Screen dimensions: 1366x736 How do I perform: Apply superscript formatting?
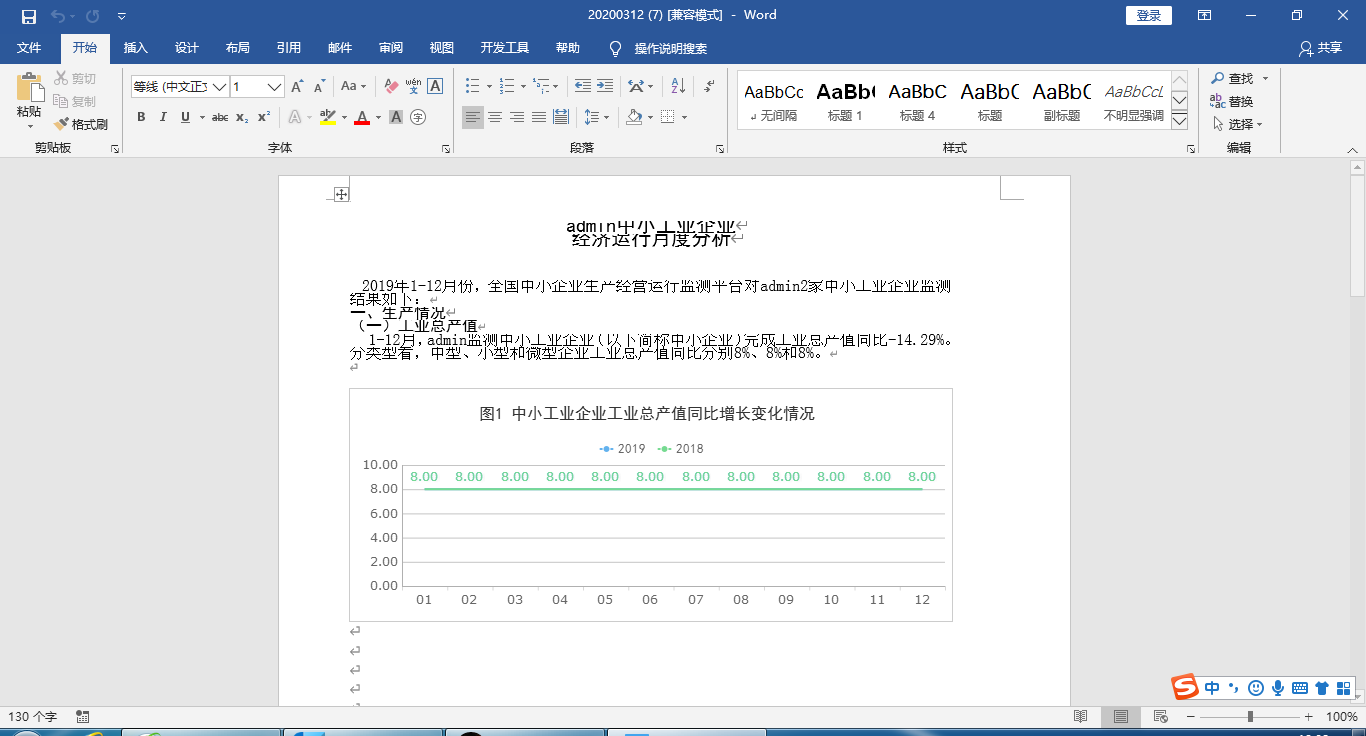click(264, 117)
